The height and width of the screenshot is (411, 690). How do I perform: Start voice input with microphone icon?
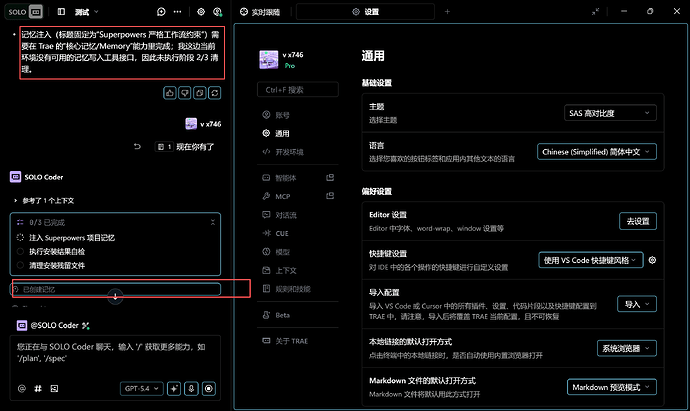191,389
